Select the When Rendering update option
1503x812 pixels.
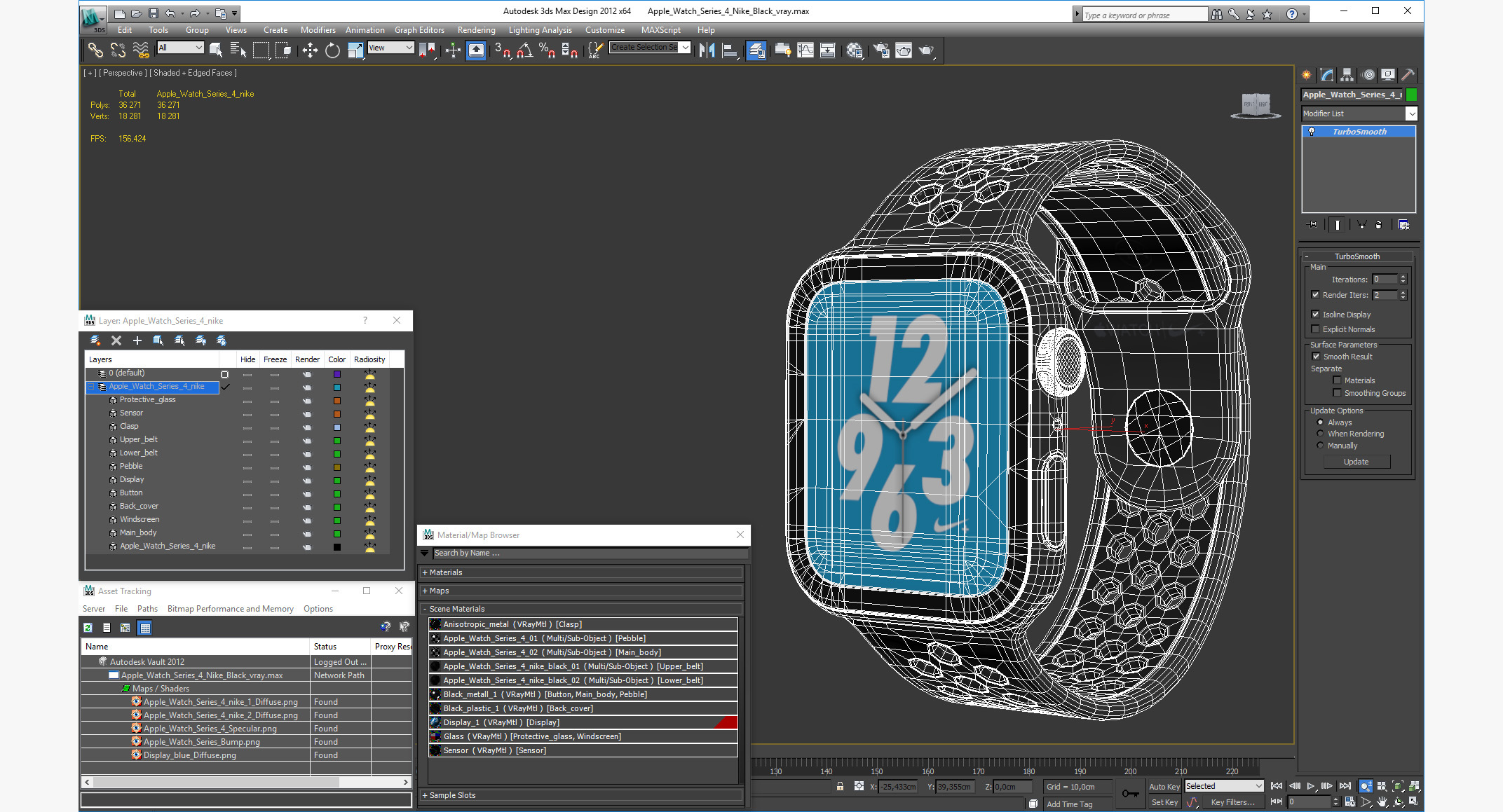tap(1320, 434)
